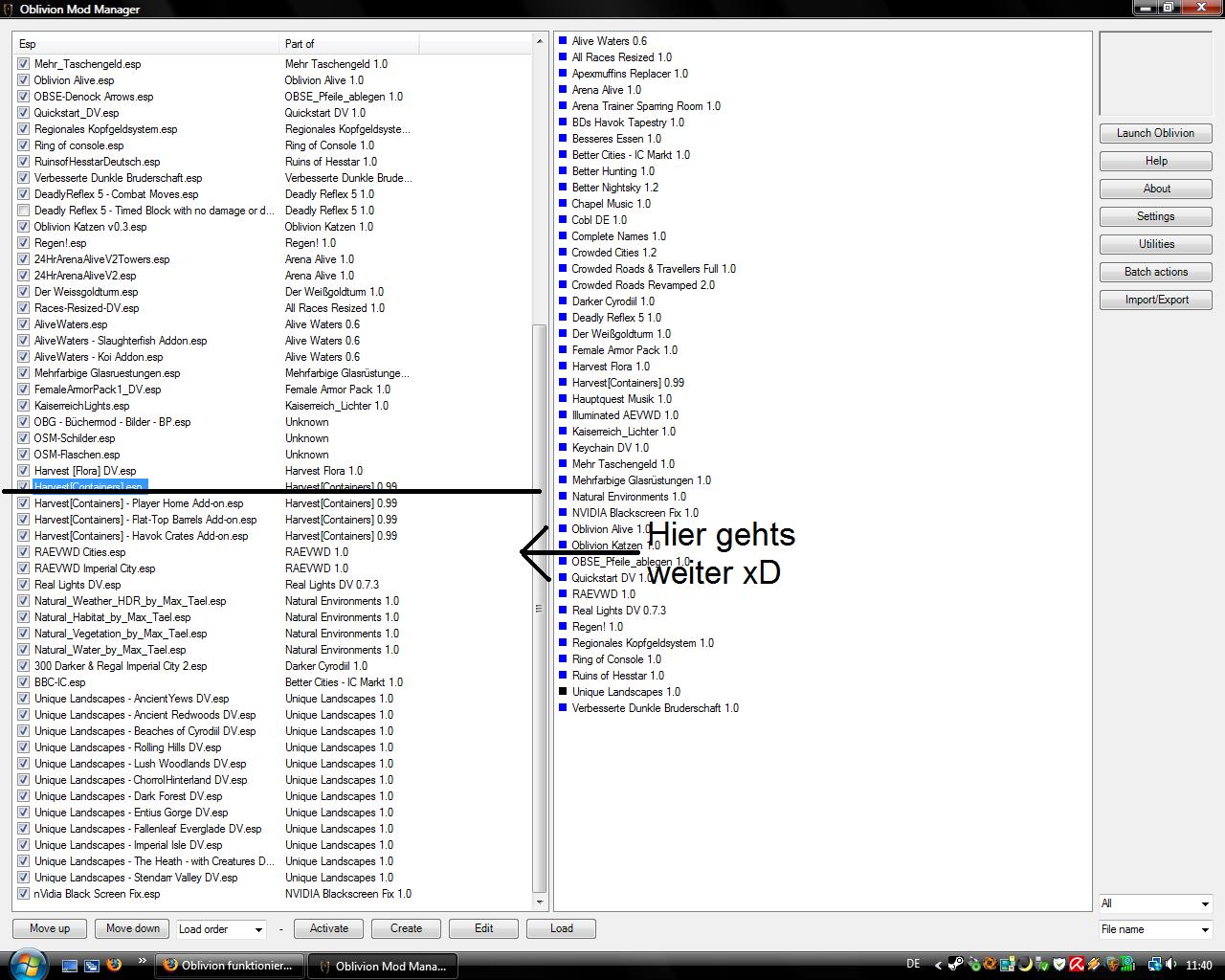Switch to Oblivion funktioniert Firefox taskbar window
1225x980 pixels.
(229, 966)
